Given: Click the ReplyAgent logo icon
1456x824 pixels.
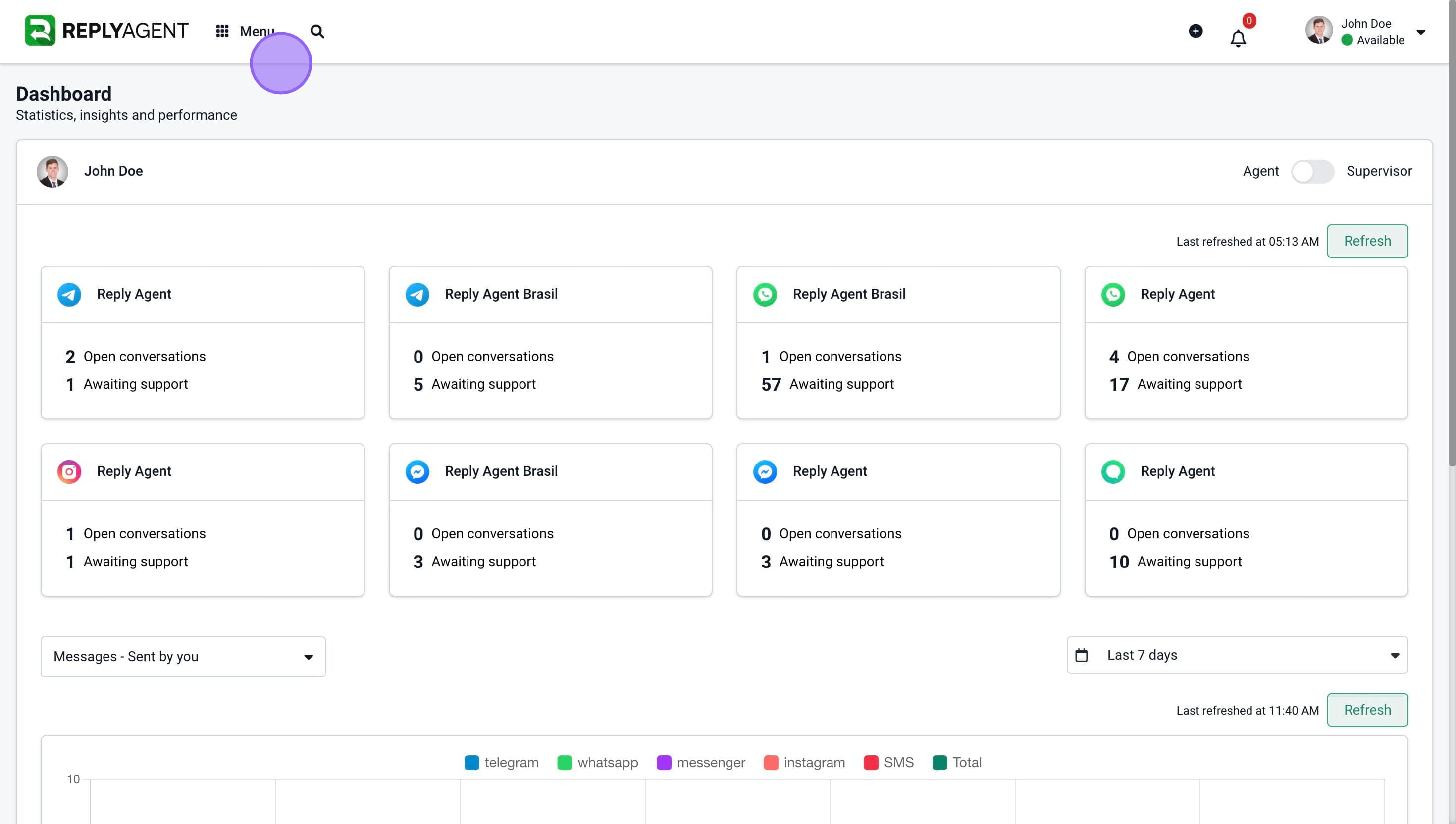Looking at the screenshot, I should [40, 30].
